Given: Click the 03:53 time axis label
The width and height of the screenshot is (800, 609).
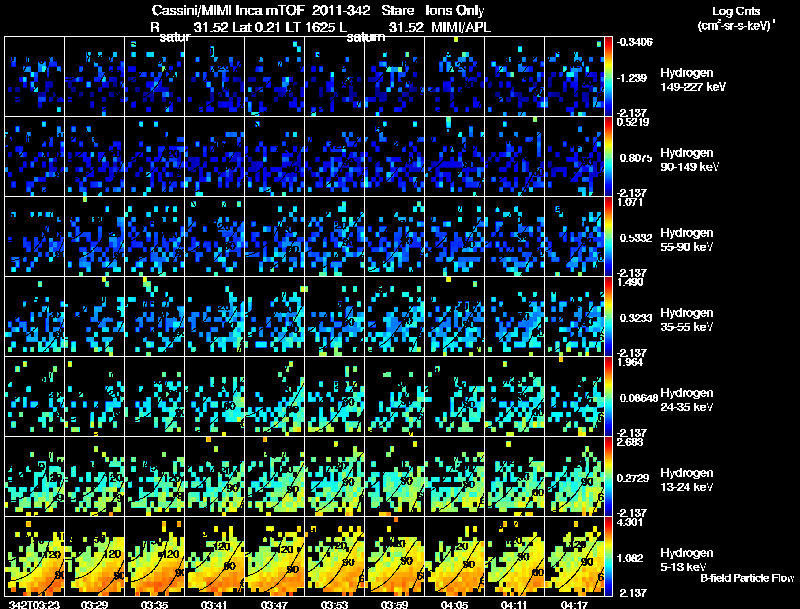Looking at the screenshot, I should (x=334, y=604).
